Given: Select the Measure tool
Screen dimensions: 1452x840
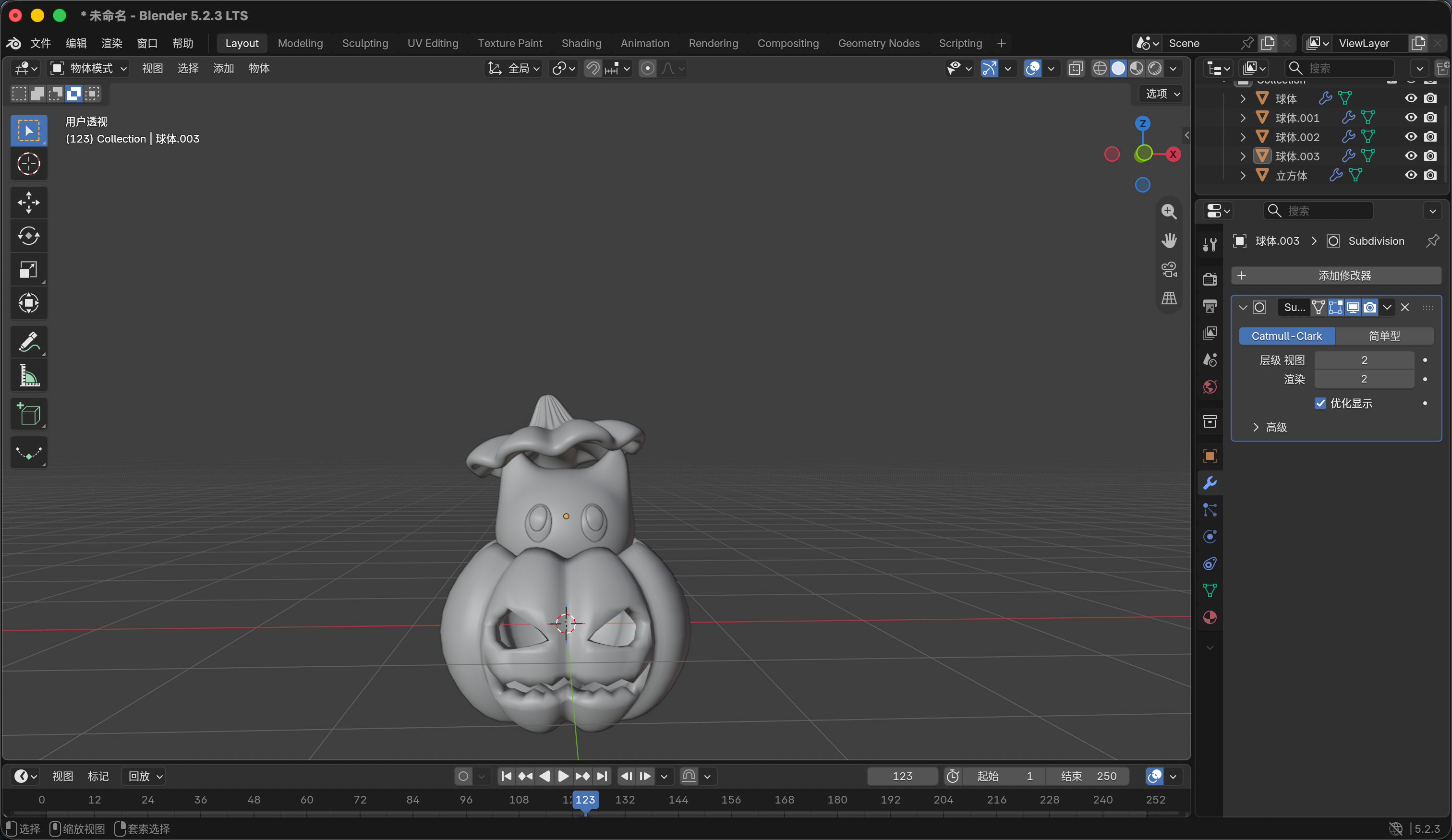Looking at the screenshot, I should pos(28,376).
